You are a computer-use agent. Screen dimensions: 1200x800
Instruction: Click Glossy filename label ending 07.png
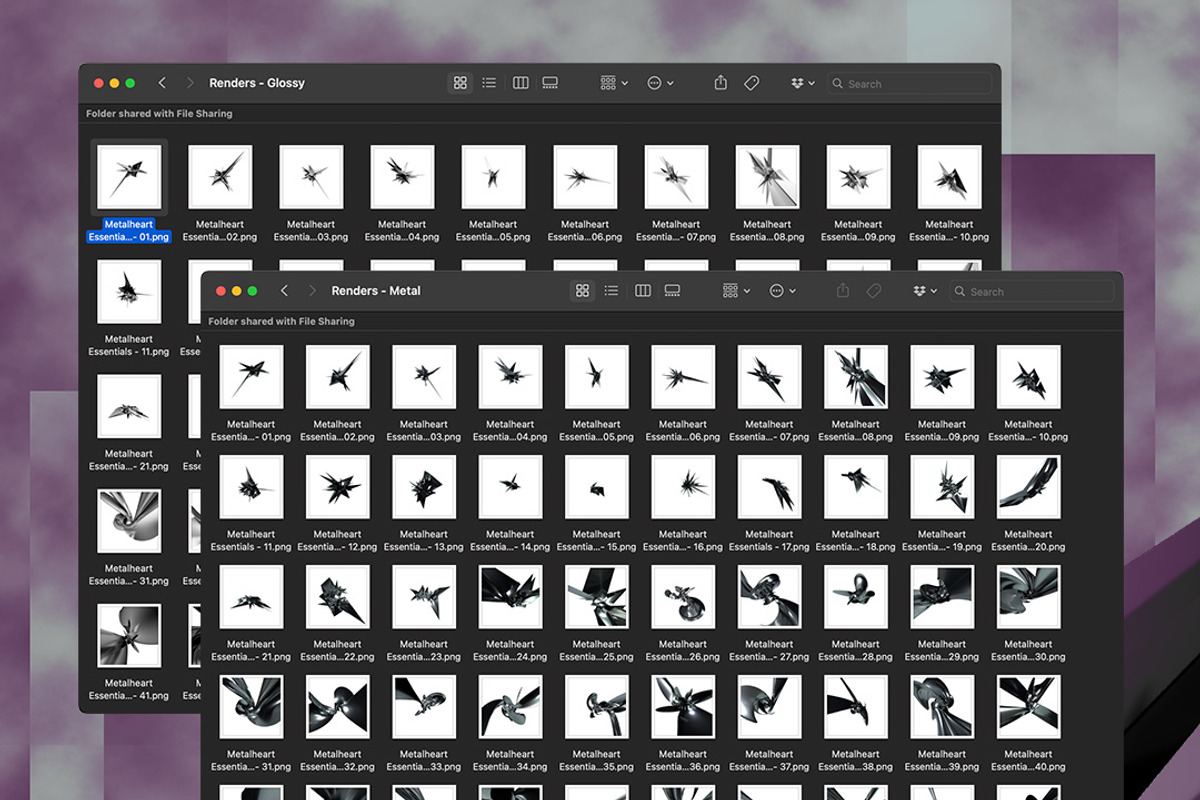point(676,231)
